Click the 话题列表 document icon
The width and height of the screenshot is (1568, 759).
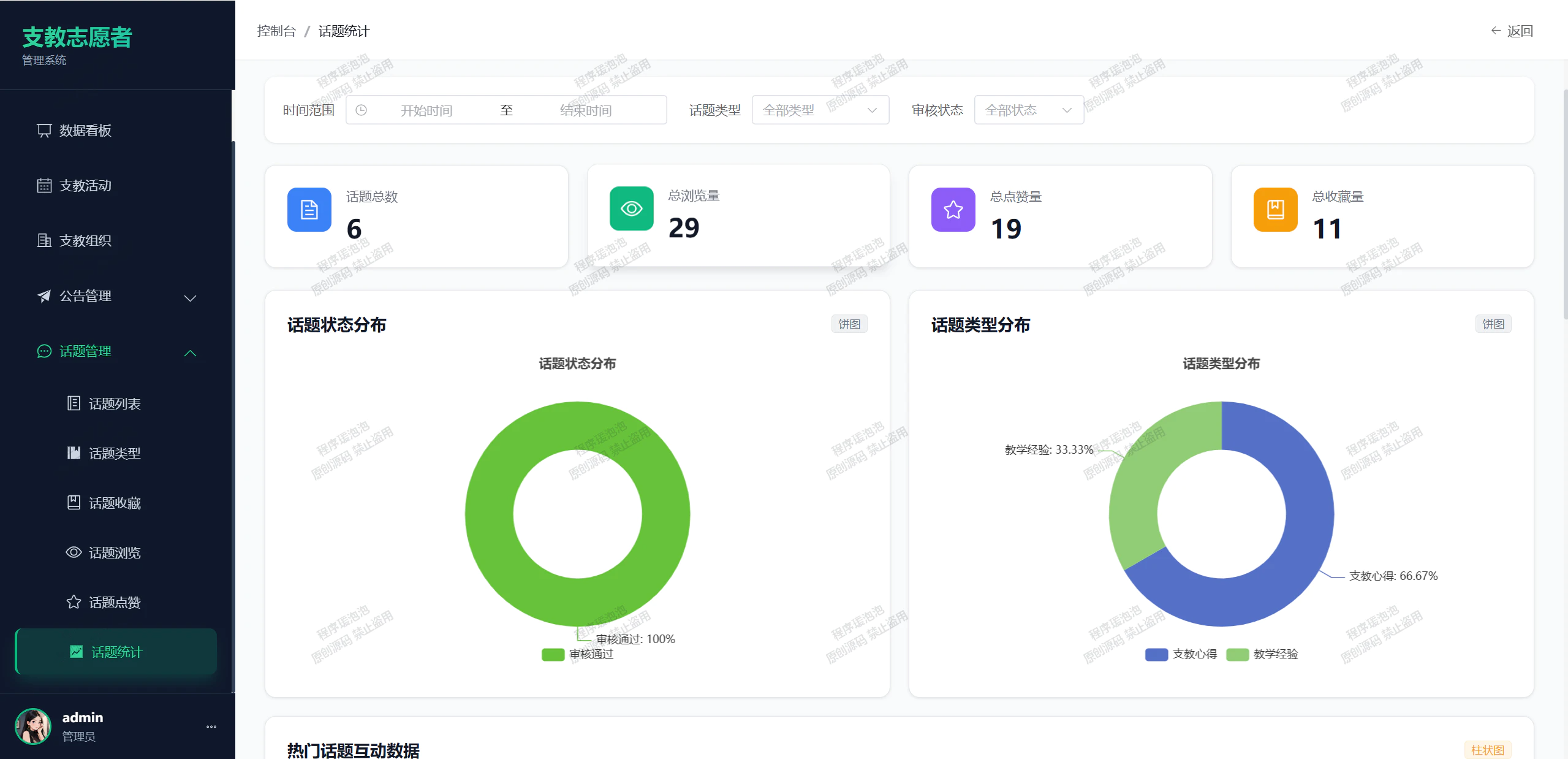click(x=74, y=403)
